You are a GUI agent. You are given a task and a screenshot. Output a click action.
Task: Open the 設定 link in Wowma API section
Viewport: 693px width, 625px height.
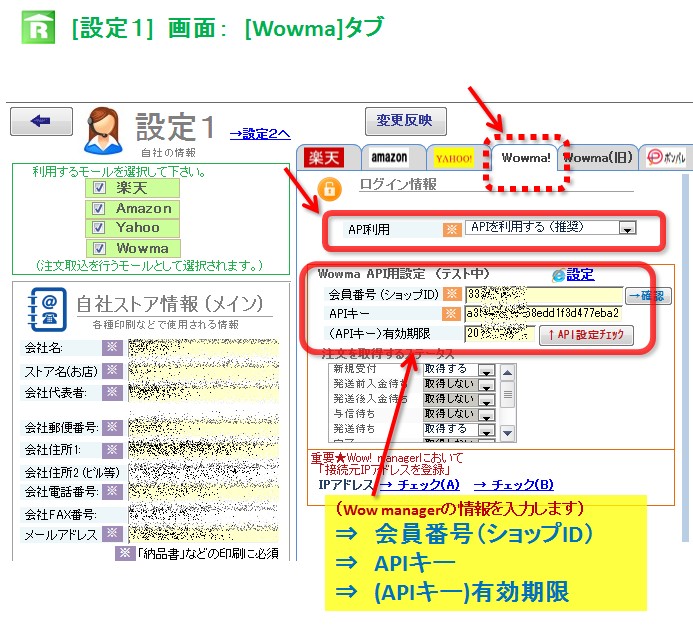coord(580,275)
